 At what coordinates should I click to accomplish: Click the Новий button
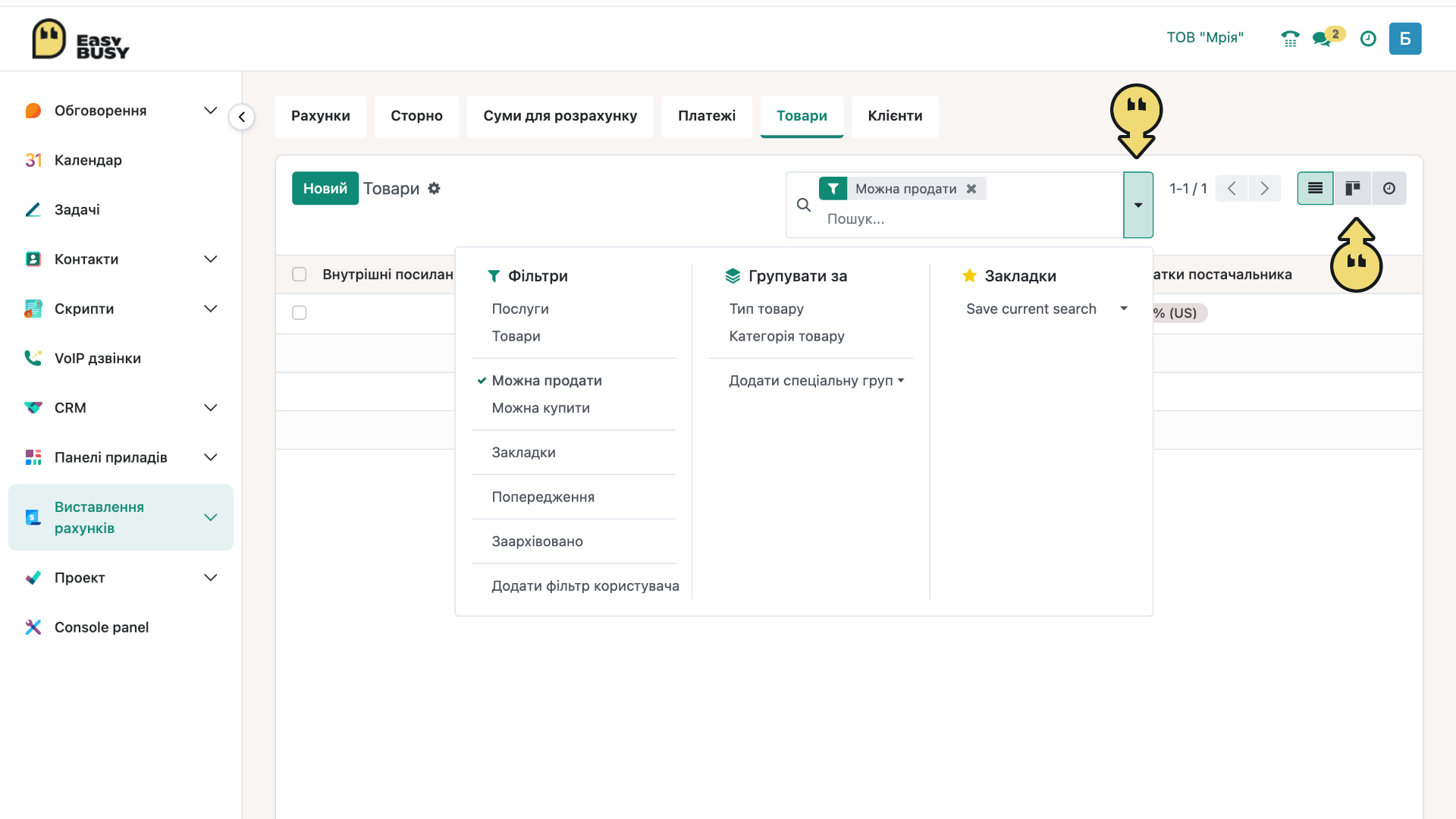click(x=325, y=188)
